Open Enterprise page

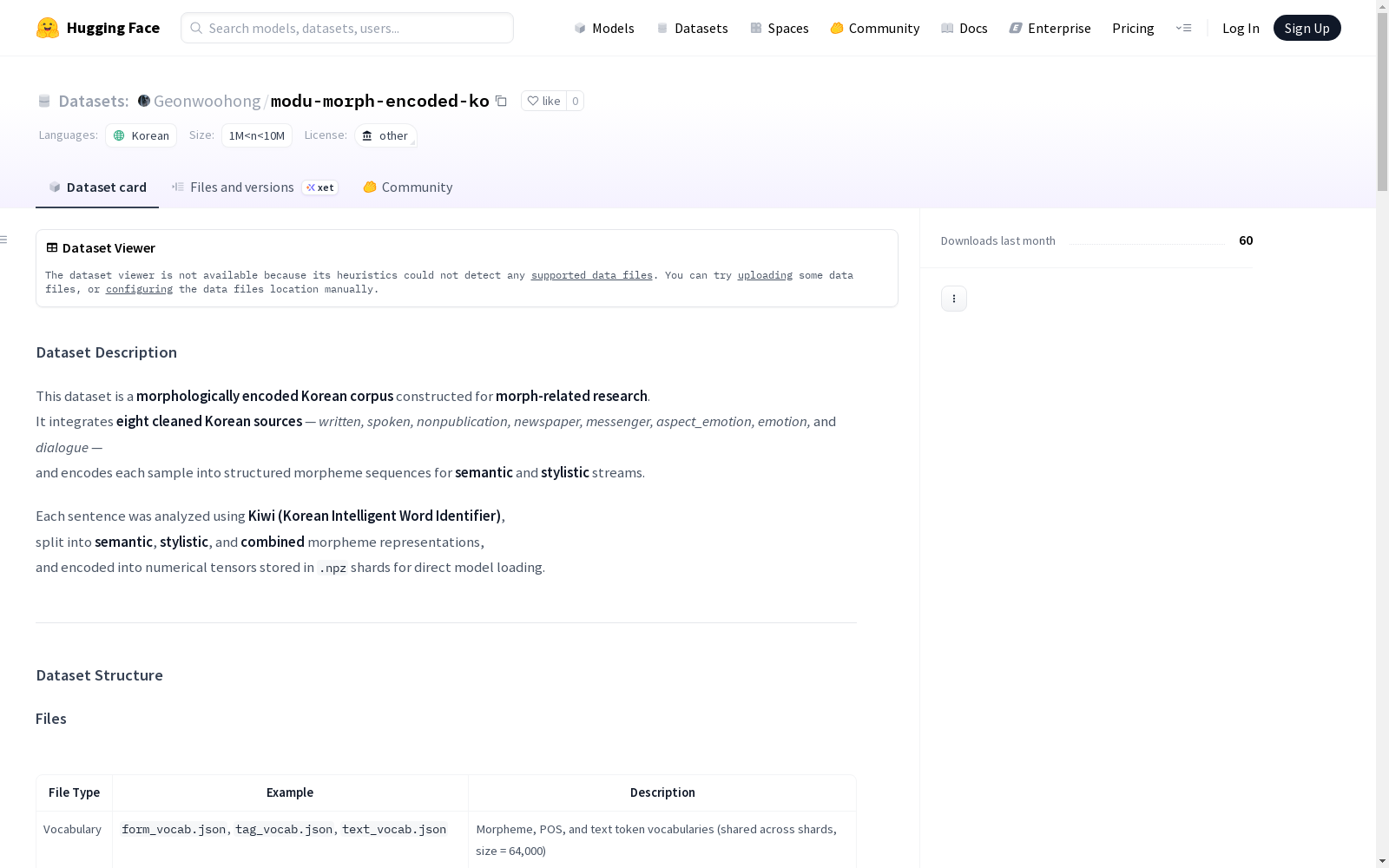point(1050,28)
